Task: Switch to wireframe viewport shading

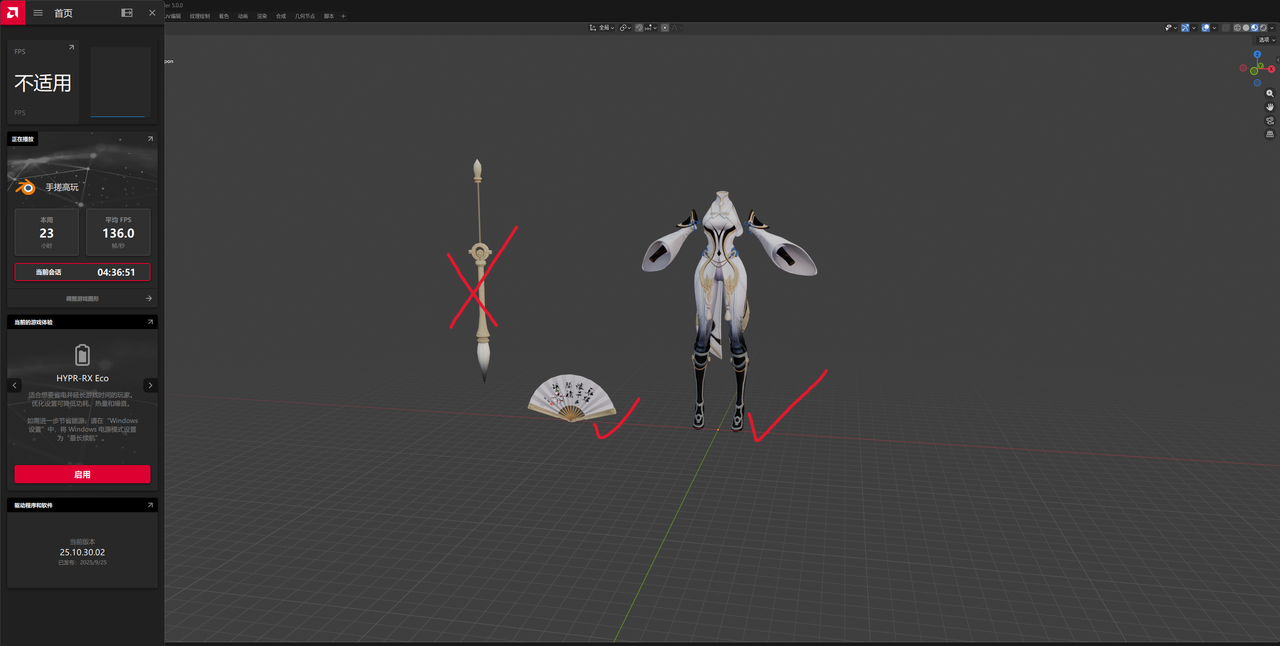Action: pos(1237,28)
